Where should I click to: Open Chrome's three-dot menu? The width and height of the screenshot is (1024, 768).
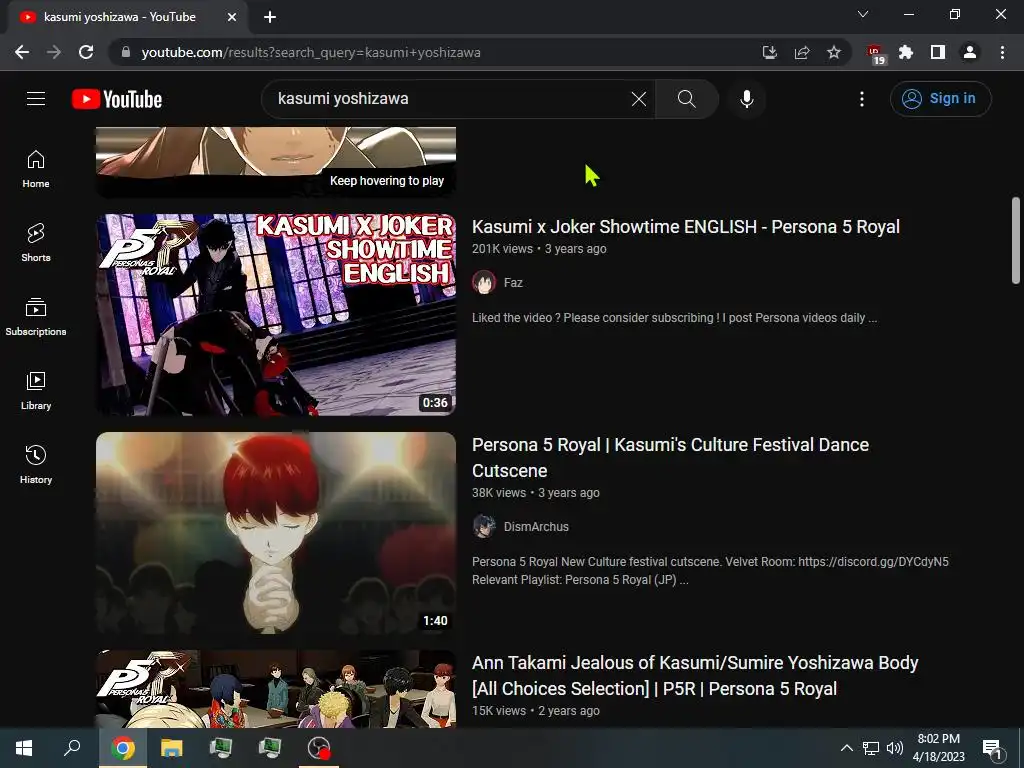coord(1002,52)
